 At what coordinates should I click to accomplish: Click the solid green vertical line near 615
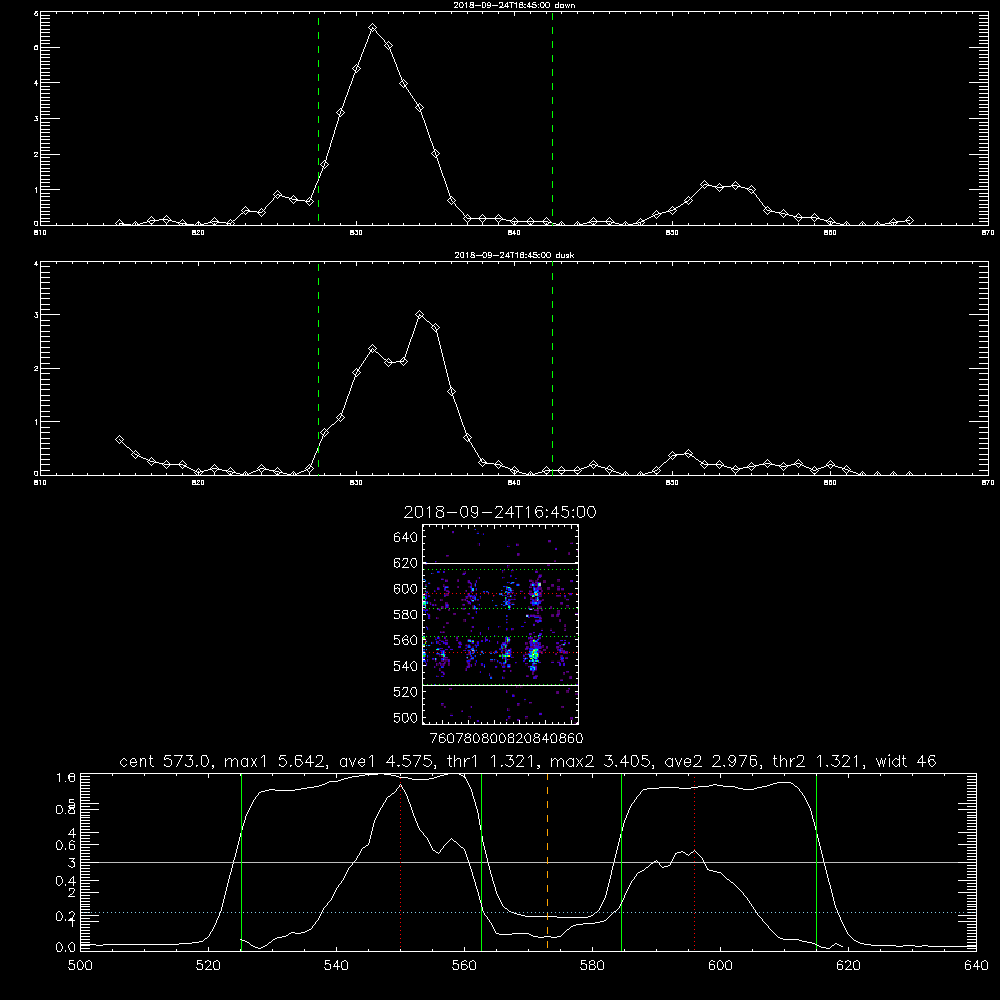click(x=816, y=861)
